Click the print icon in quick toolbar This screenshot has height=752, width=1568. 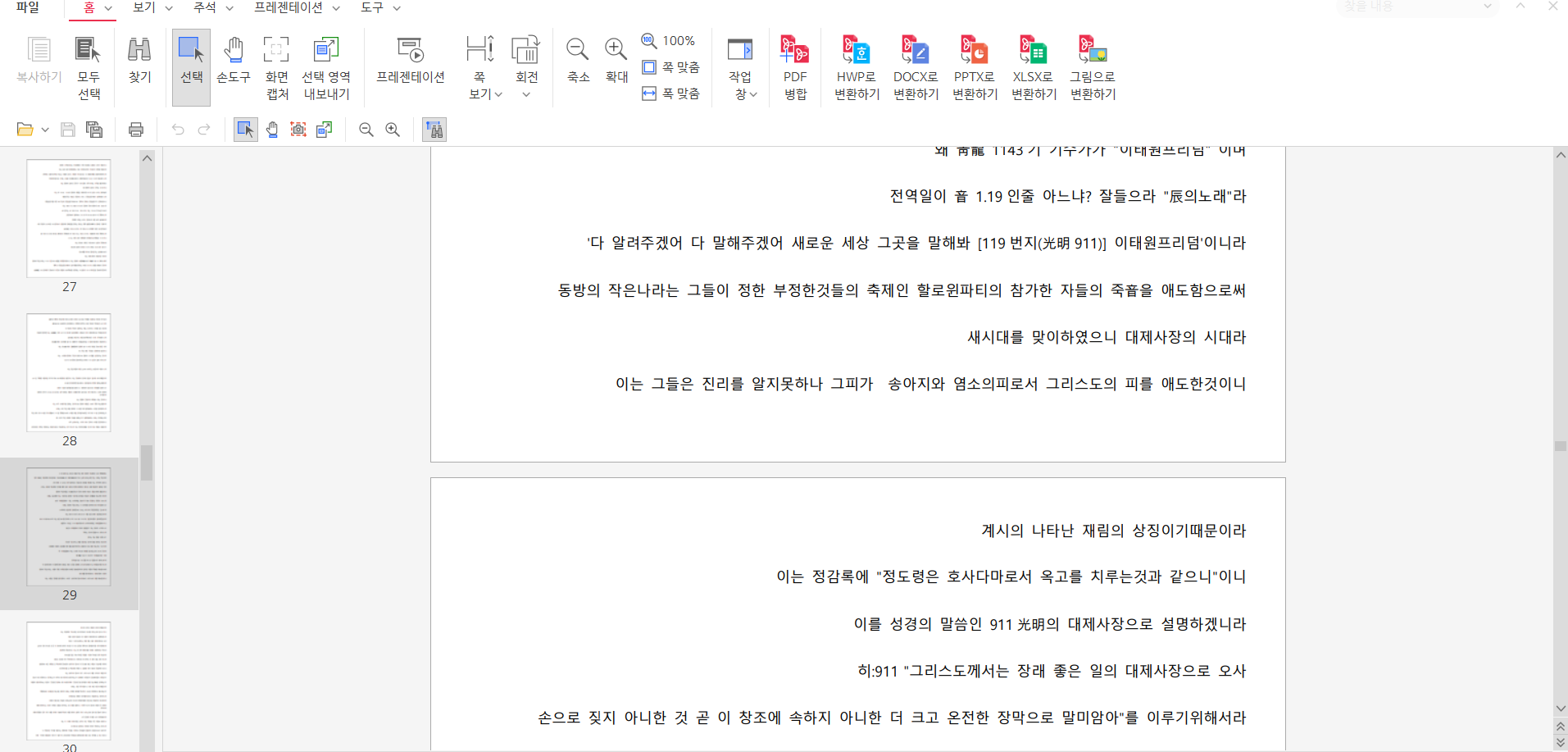coord(136,130)
